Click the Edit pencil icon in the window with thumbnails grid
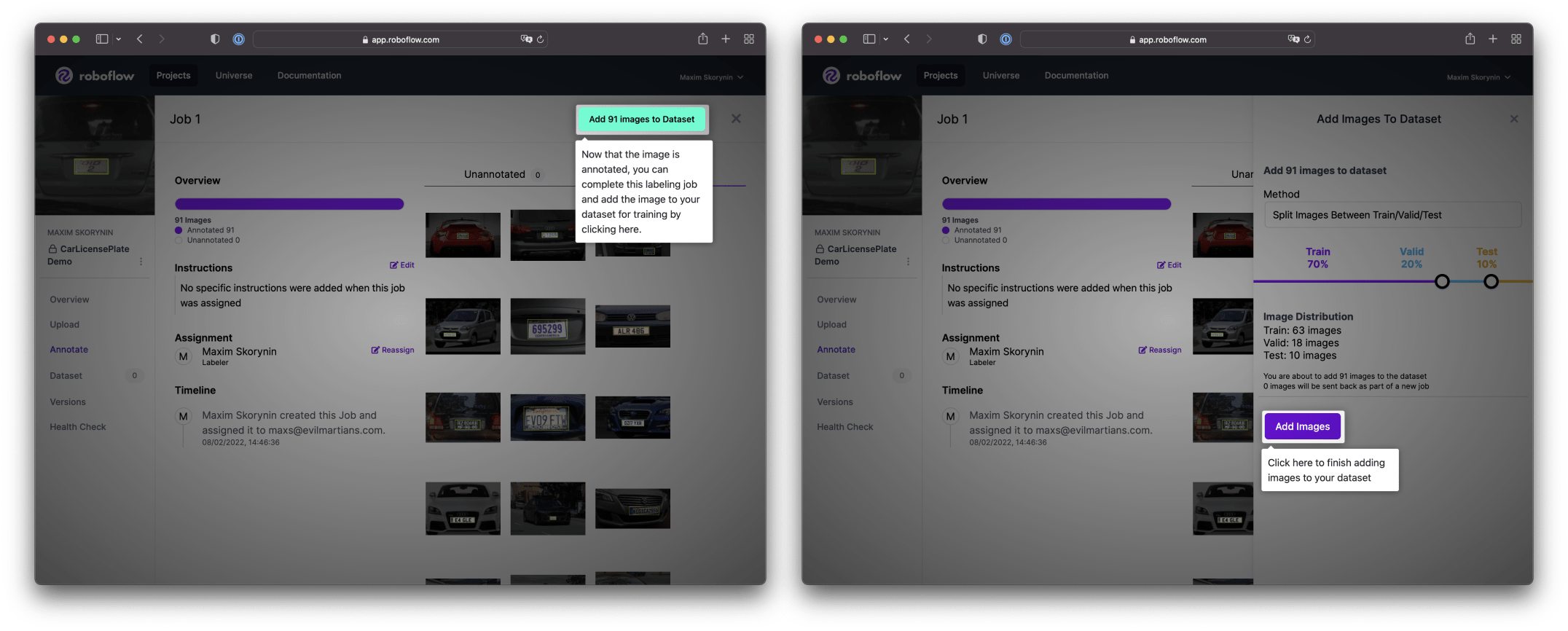 [401, 265]
